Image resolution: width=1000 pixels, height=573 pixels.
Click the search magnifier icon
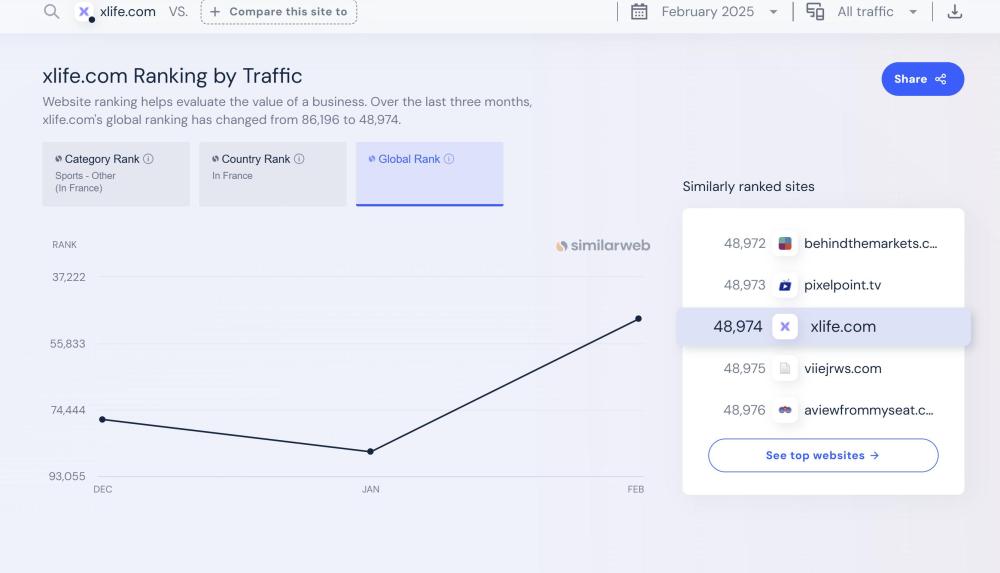(51, 12)
